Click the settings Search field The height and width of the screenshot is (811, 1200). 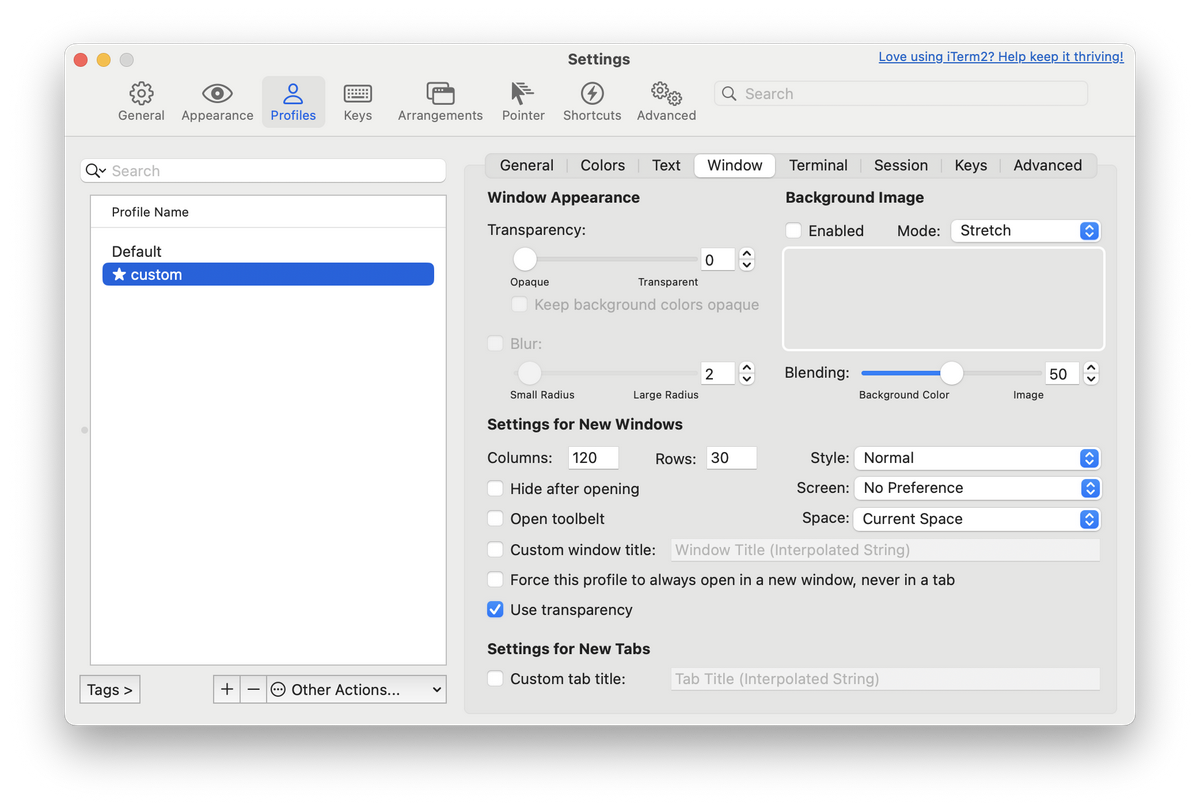coord(901,94)
